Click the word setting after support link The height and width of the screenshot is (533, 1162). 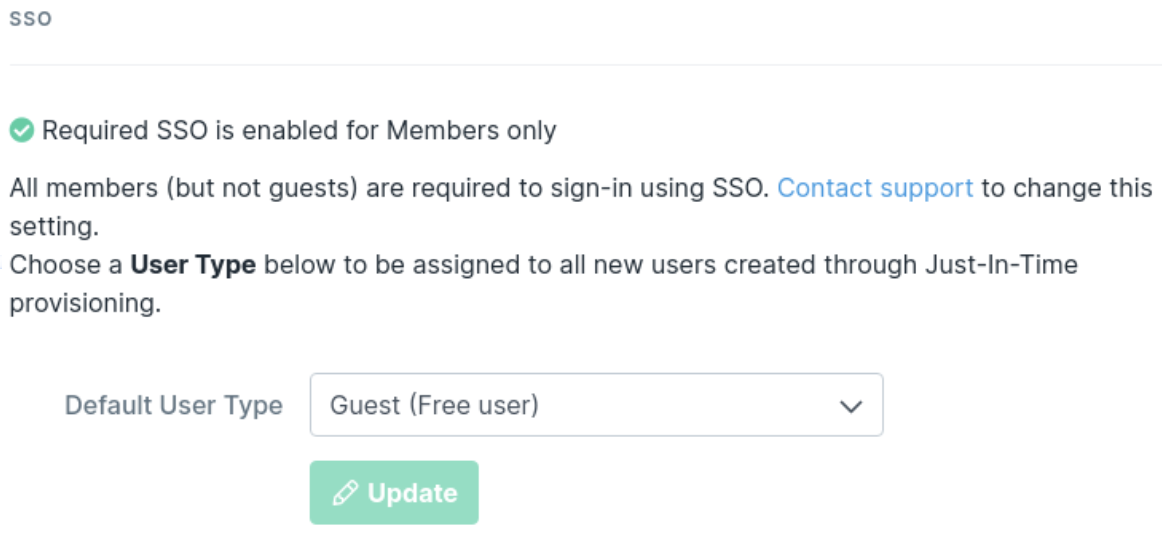click(53, 226)
